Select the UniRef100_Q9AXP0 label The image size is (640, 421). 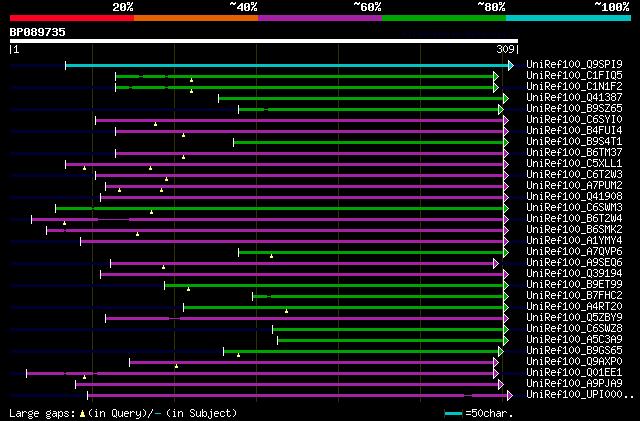tap(574, 362)
